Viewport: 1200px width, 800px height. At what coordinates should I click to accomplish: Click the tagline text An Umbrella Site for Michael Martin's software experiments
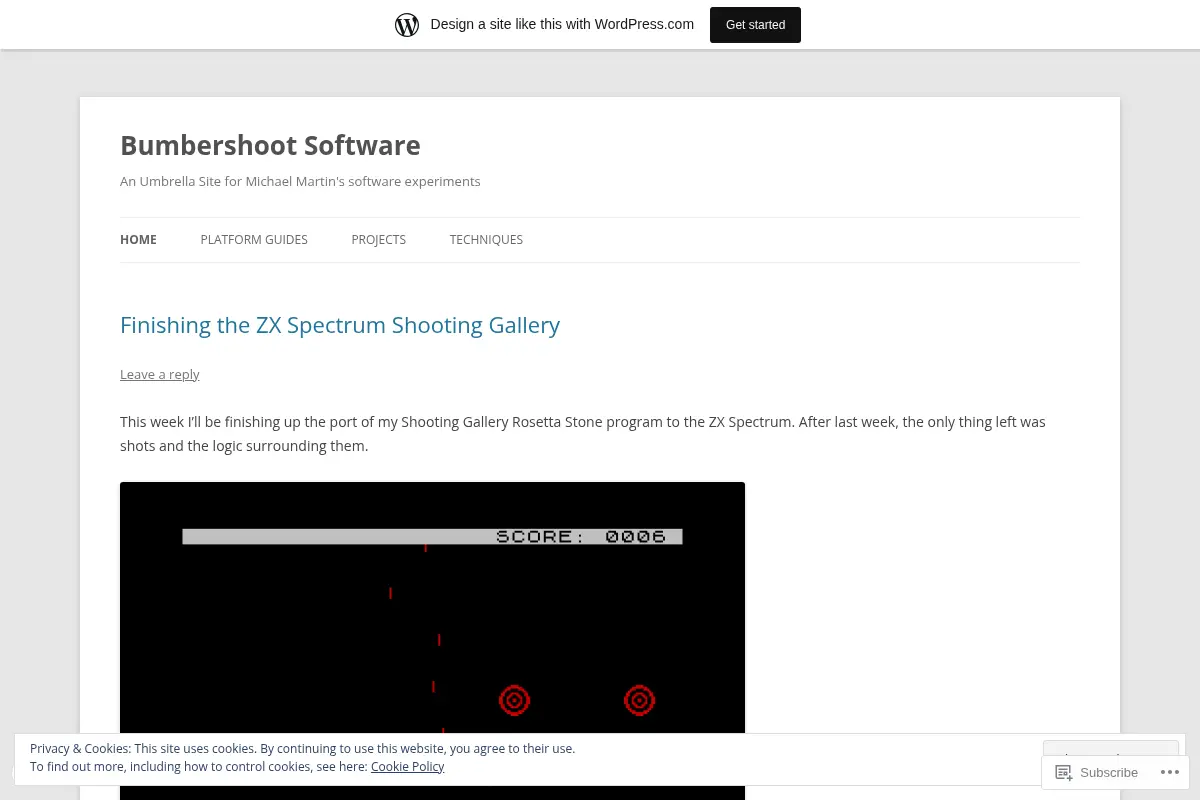[x=300, y=181]
